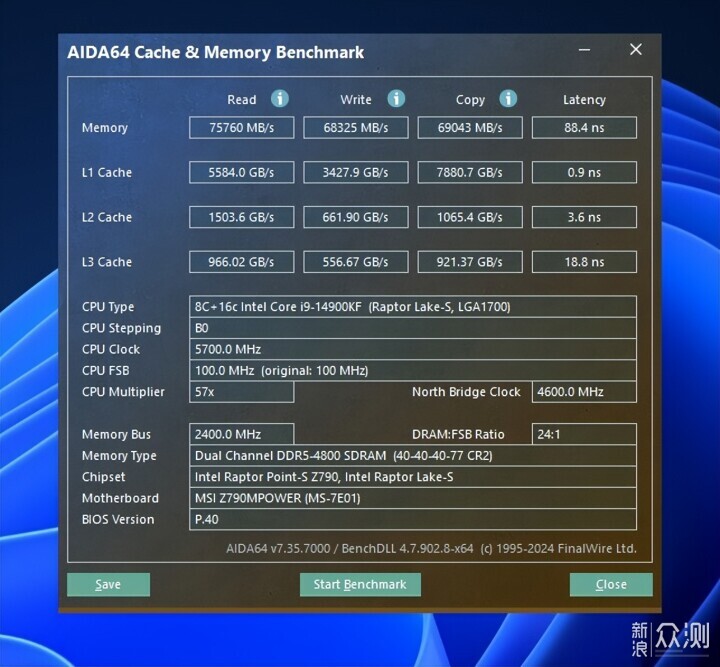Click the Close button at bottom
Viewport: 720px width, 667px height.
[x=611, y=584]
